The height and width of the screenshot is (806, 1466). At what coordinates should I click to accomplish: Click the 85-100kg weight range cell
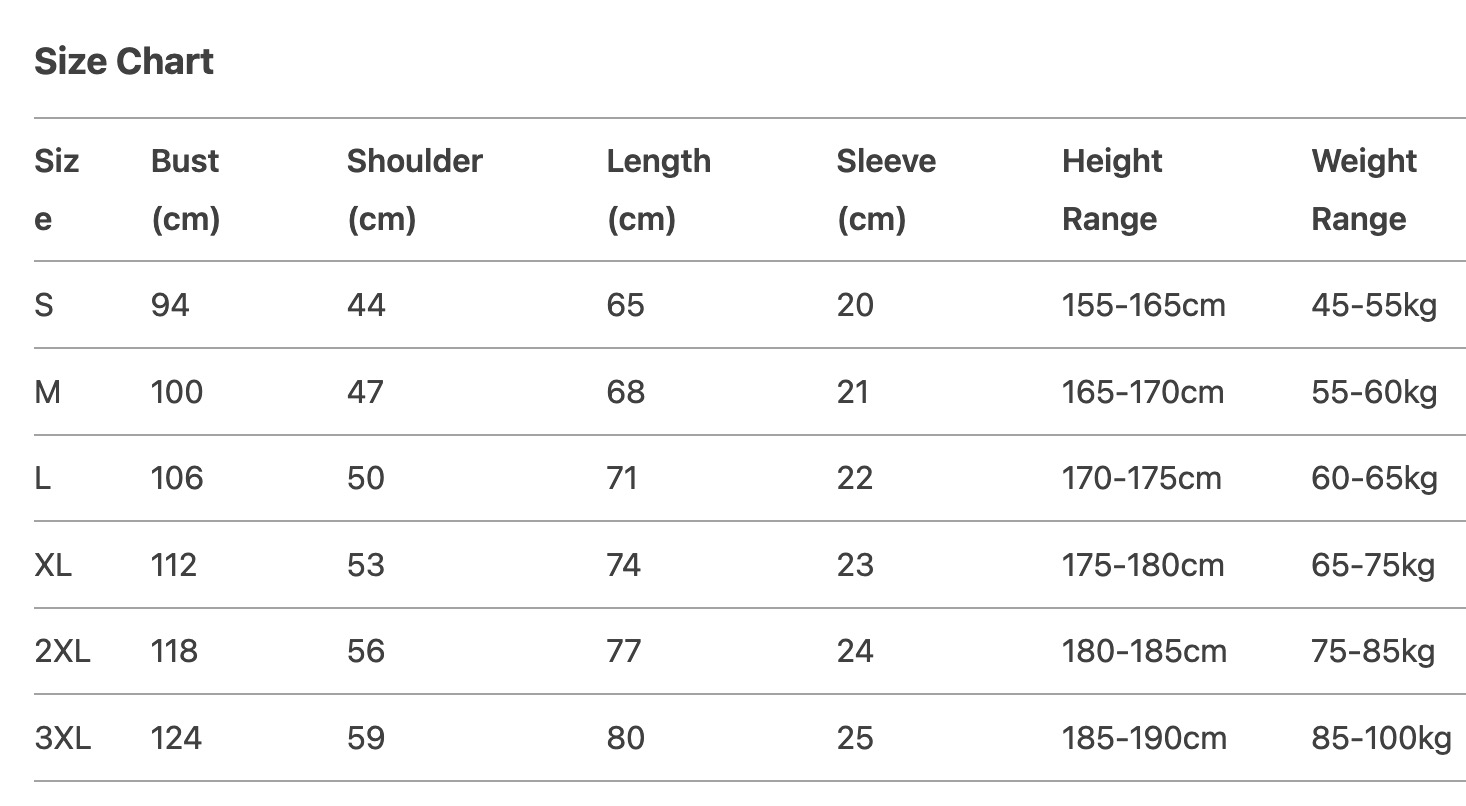click(1381, 739)
